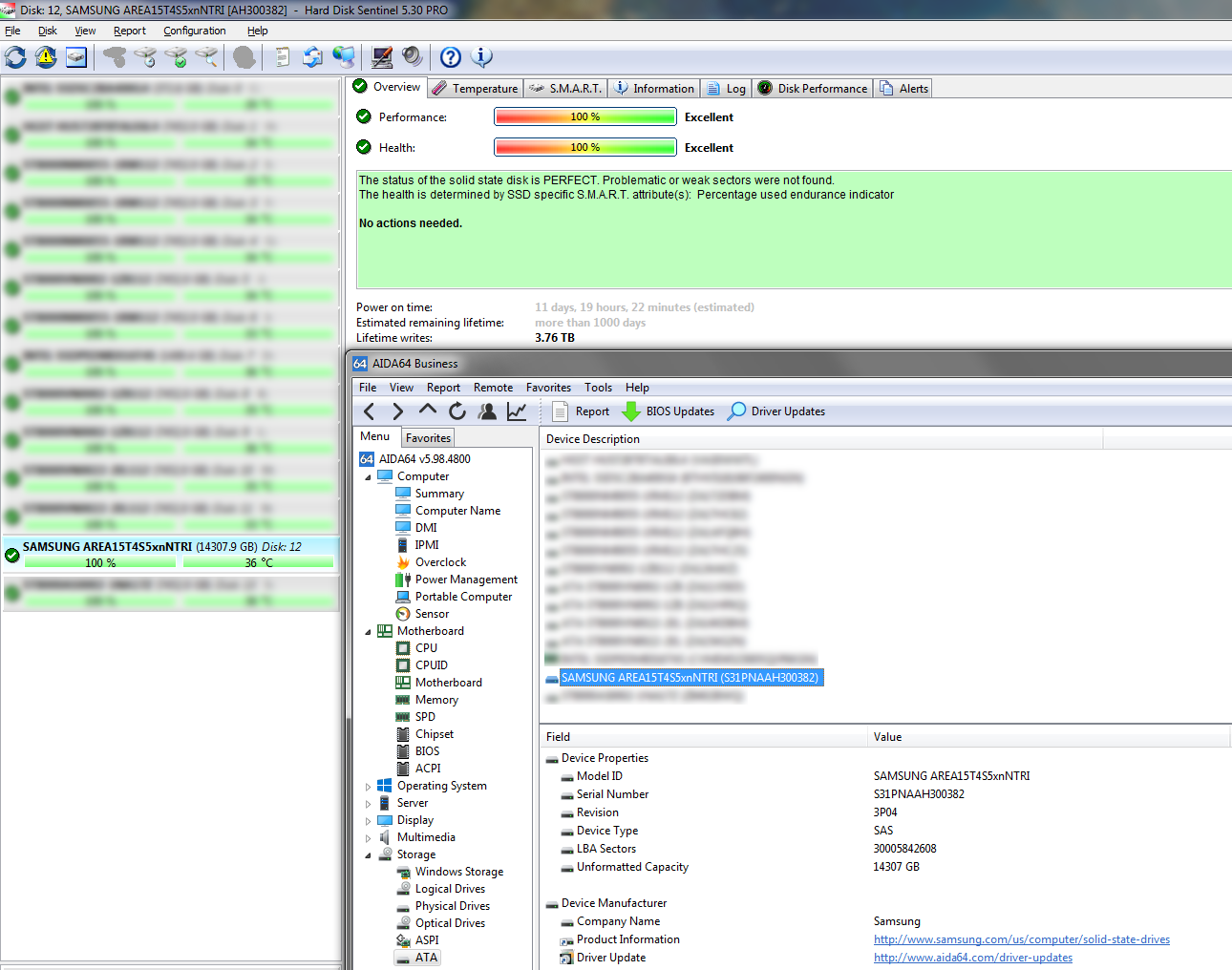
Task: Select the Favorites tab beside Menu in AIDA64
Action: point(428,438)
